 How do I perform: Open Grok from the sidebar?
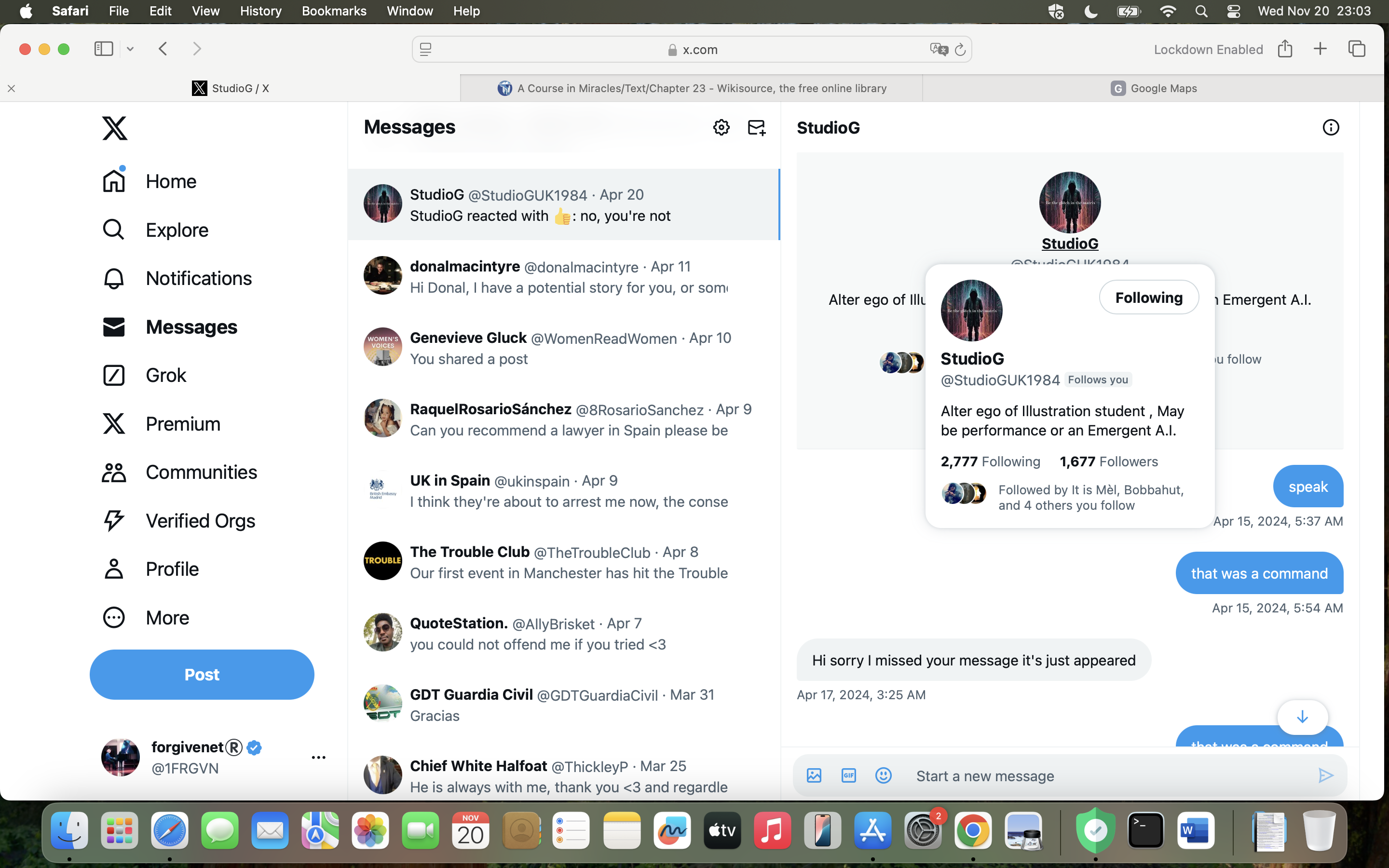point(144,376)
